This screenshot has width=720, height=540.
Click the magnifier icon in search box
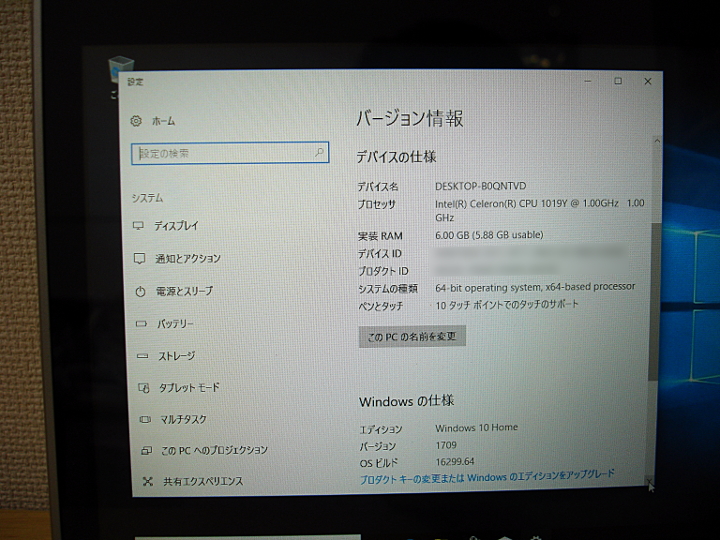pyautogui.click(x=319, y=152)
